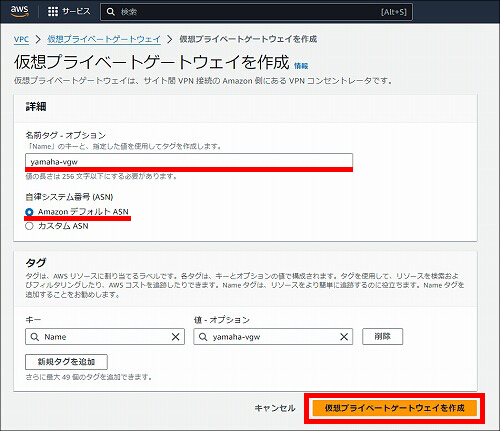Open the 情報 info link beside the title
This screenshot has width=500, height=431.
point(301,66)
